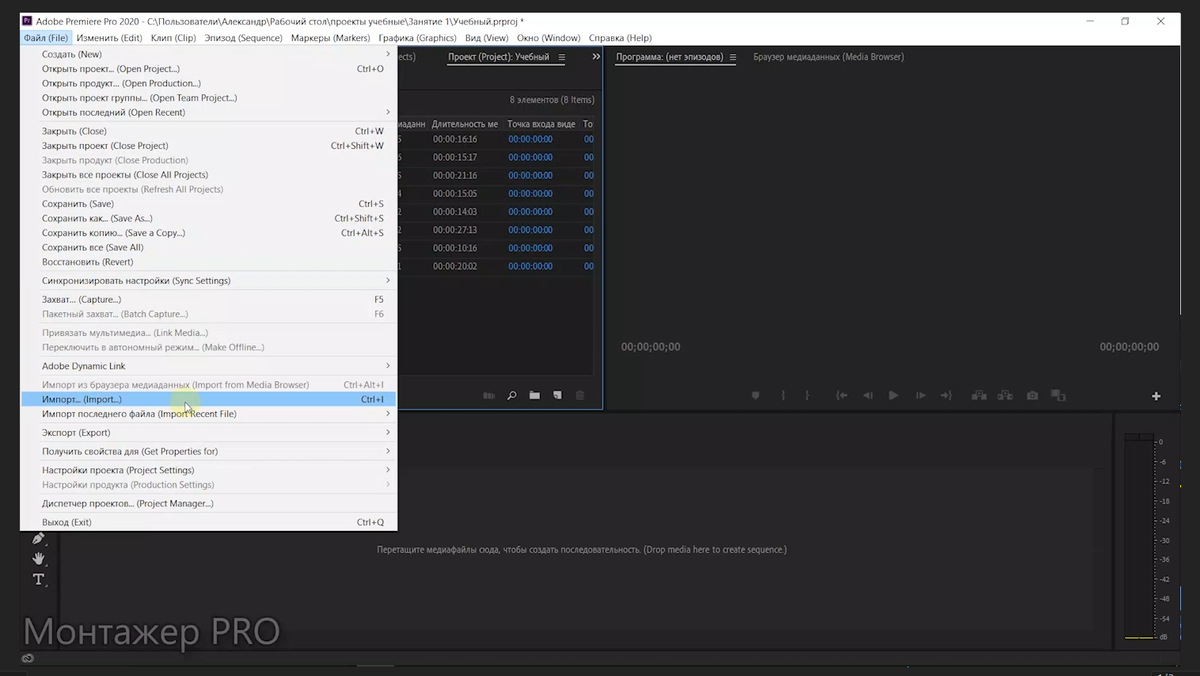Choose Восстановить (Revert) menu entry

point(208,262)
